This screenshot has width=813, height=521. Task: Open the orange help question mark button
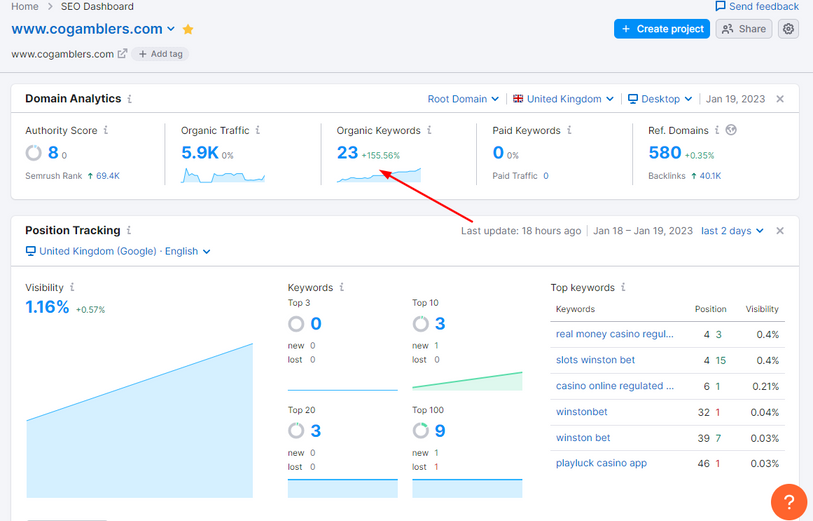(789, 501)
